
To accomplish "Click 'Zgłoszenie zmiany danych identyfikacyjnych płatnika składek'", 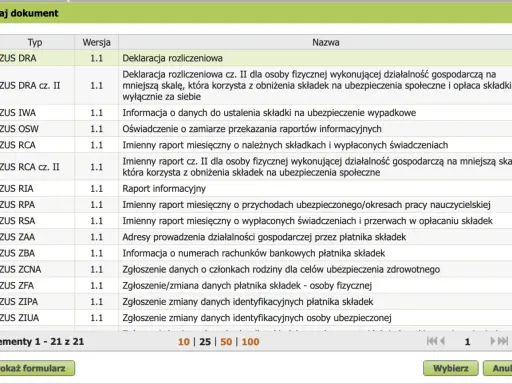I will point(248,302).
